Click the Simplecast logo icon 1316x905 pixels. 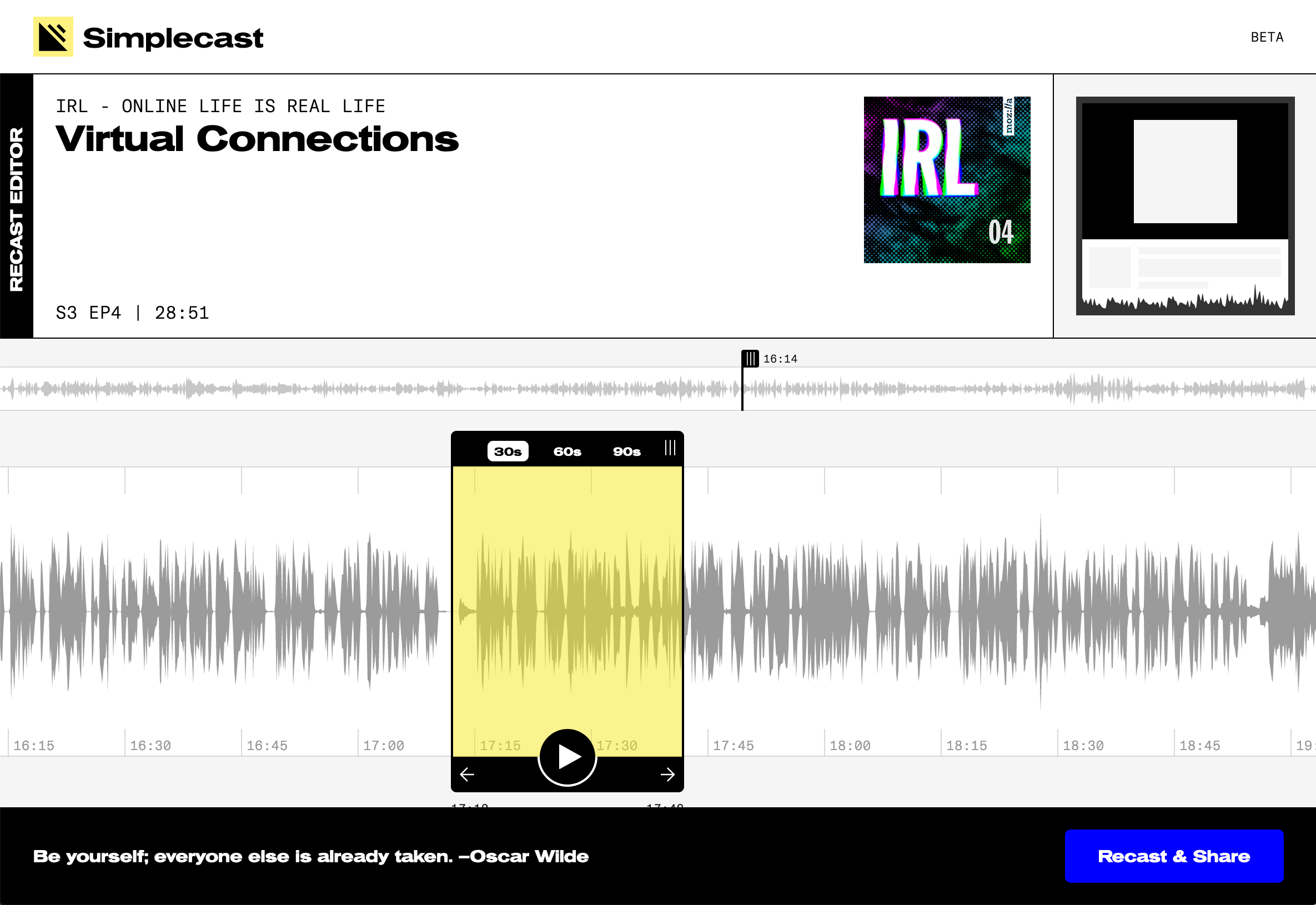coord(53,37)
